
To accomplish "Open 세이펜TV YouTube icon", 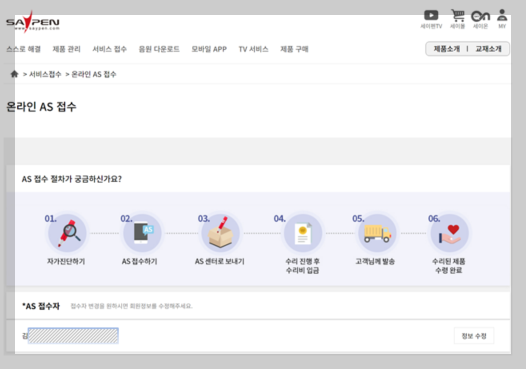I will [431, 15].
